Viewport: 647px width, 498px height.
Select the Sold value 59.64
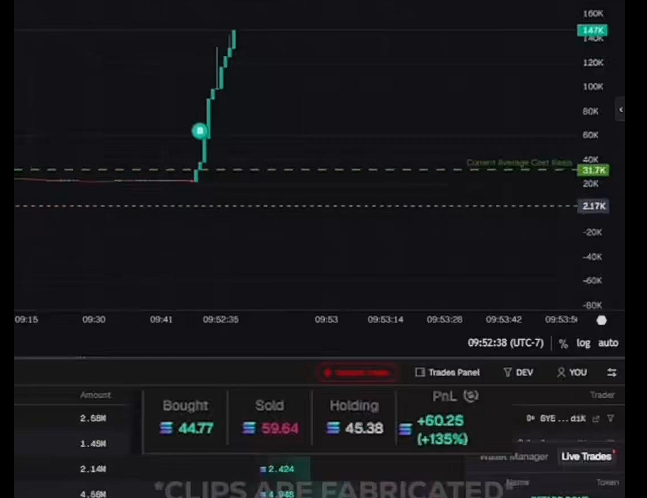280,428
